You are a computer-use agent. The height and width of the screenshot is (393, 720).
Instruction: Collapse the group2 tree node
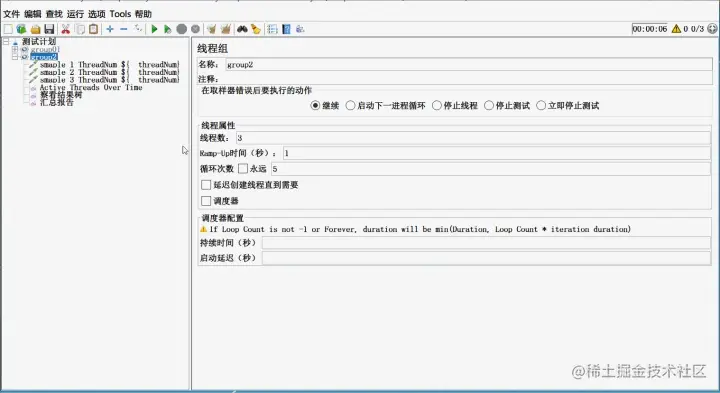(15, 57)
